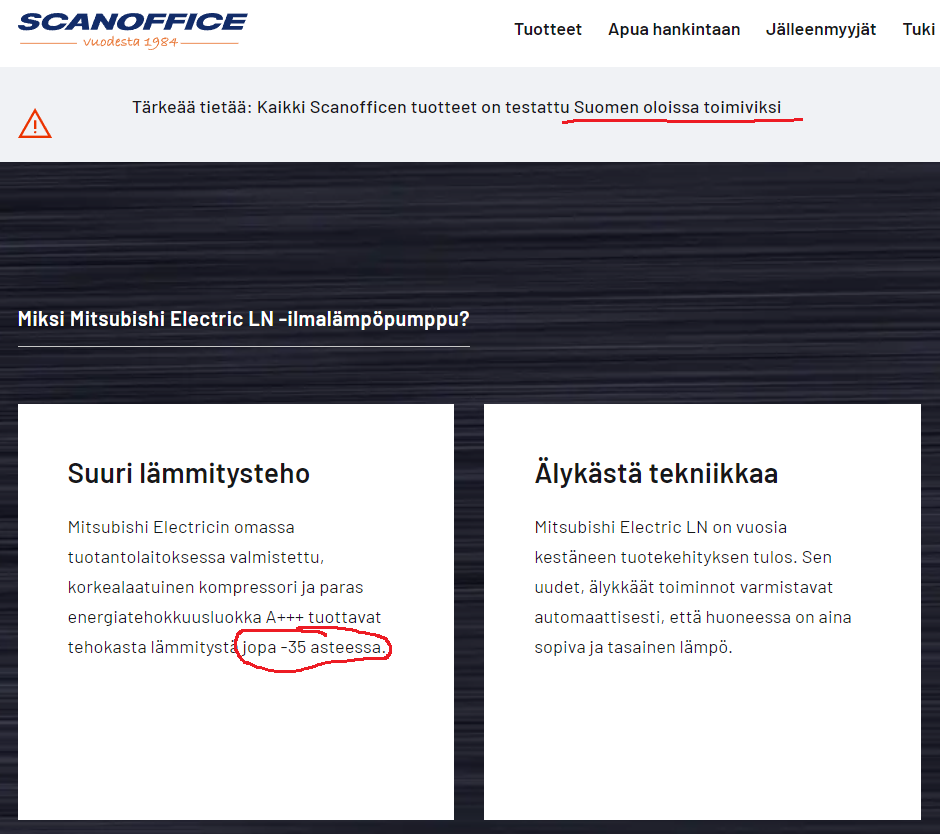Viewport: 940px width, 834px height.
Task: Click paragraph starting 'Mitsubishi Electricin omassa'
Action: click(x=227, y=587)
